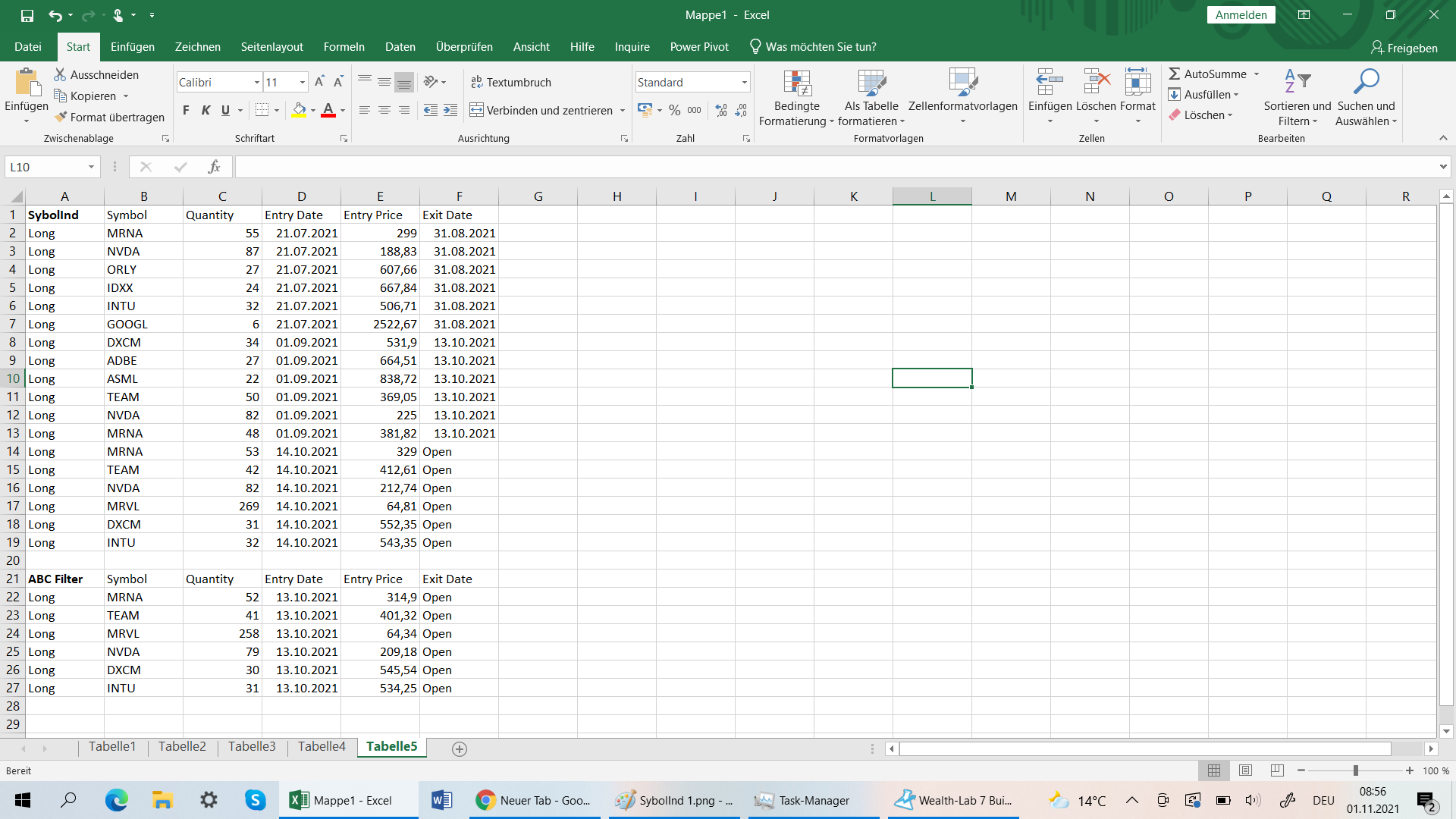The height and width of the screenshot is (819, 1456).
Task: Toggle italic formatting K button
Action: pos(206,110)
